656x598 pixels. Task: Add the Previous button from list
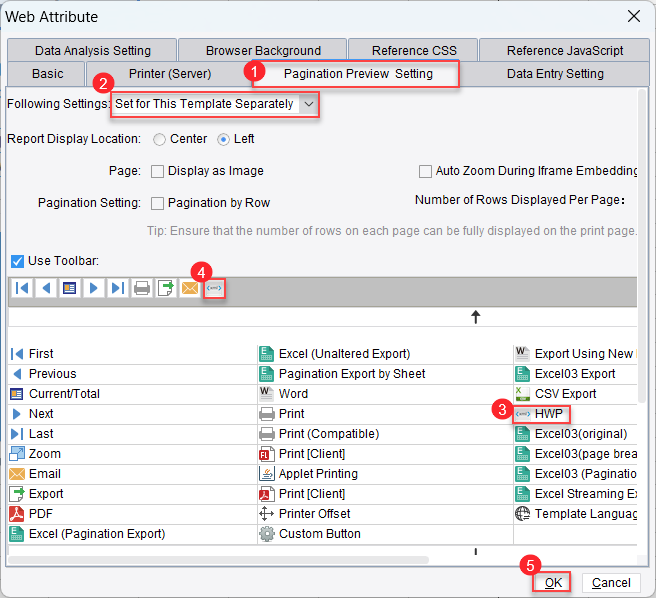(x=132, y=374)
